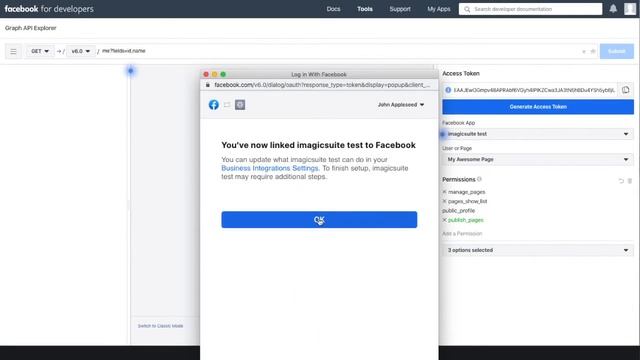Click the imagicsuite test app icon in popup

pos(240,104)
